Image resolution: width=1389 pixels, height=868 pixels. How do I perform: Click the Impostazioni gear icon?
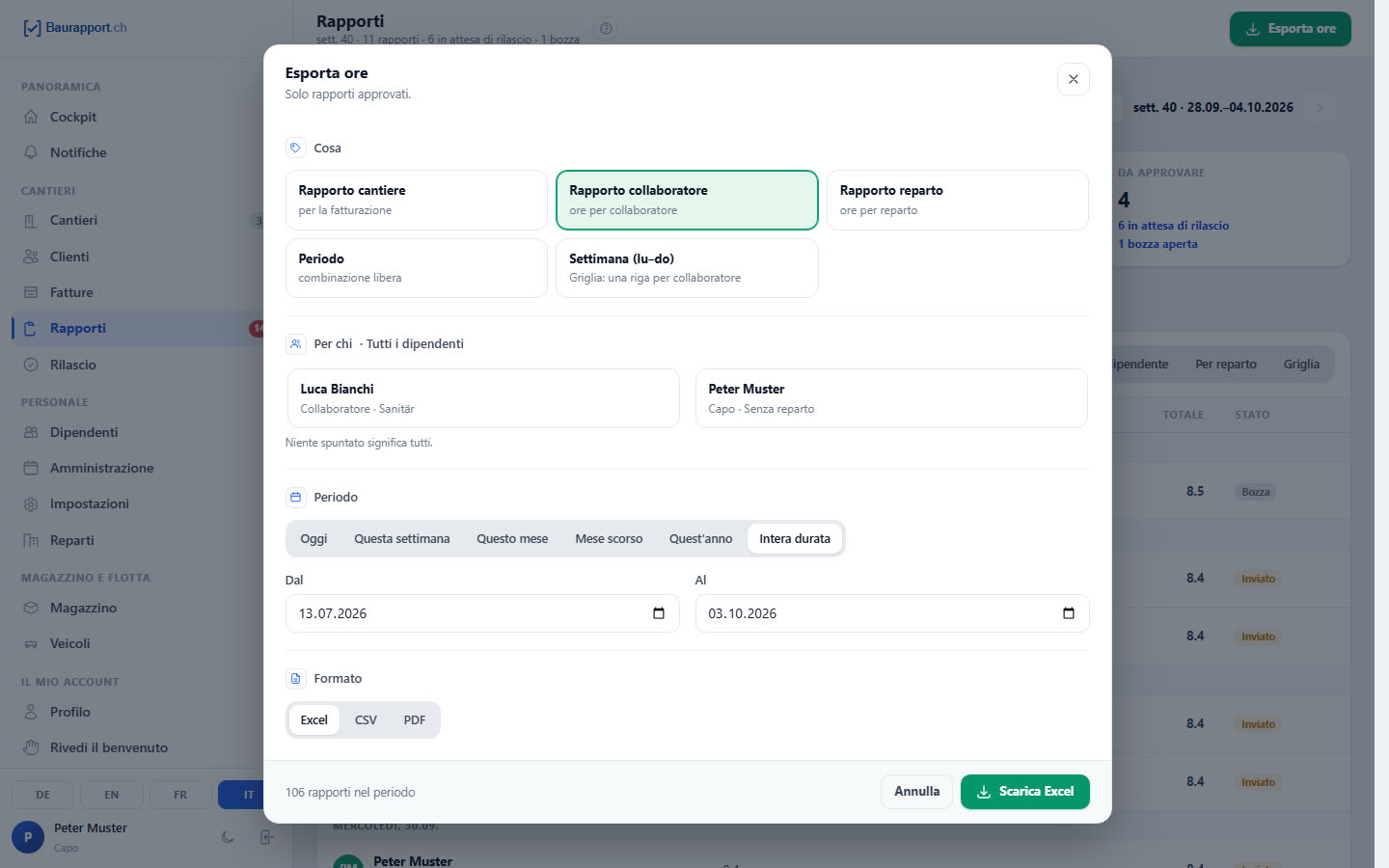click(31, 504)
